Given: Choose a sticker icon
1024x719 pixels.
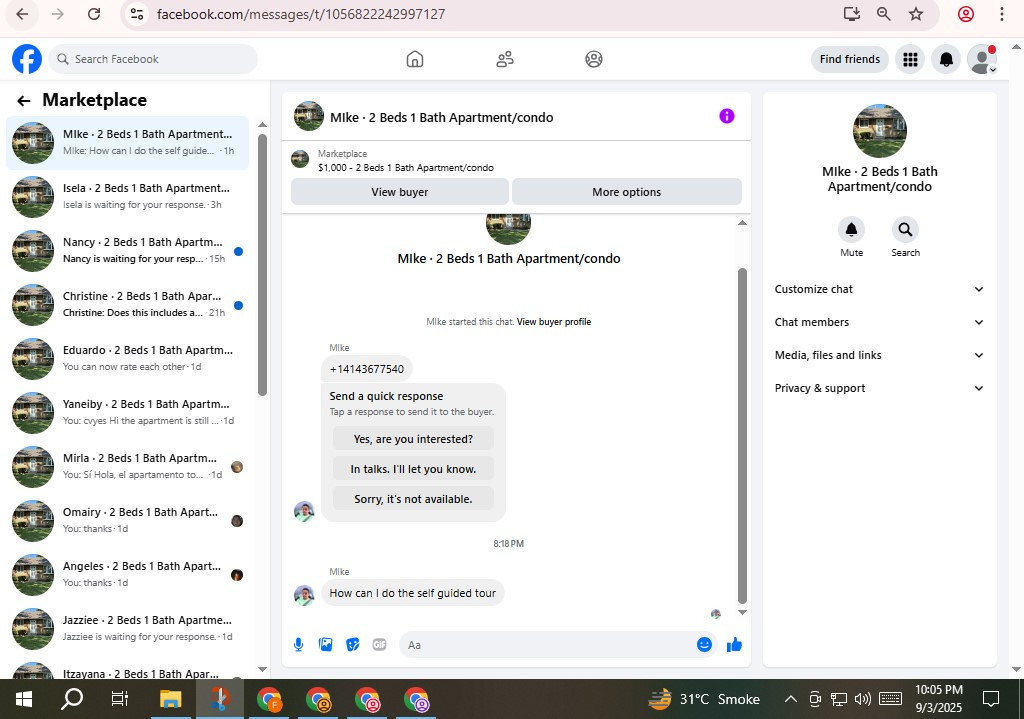Looking at the screenshot, I should click(x=353, y=645).
